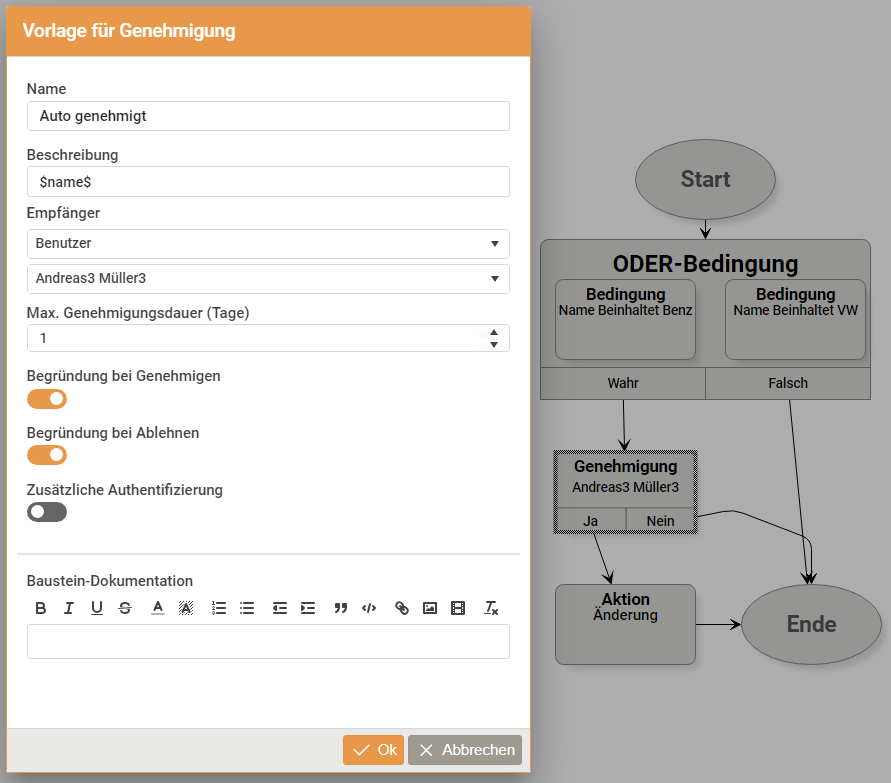Apply italic formatting in editor toolbar
The width and height of the screenshot is (891, 783).
69,608
